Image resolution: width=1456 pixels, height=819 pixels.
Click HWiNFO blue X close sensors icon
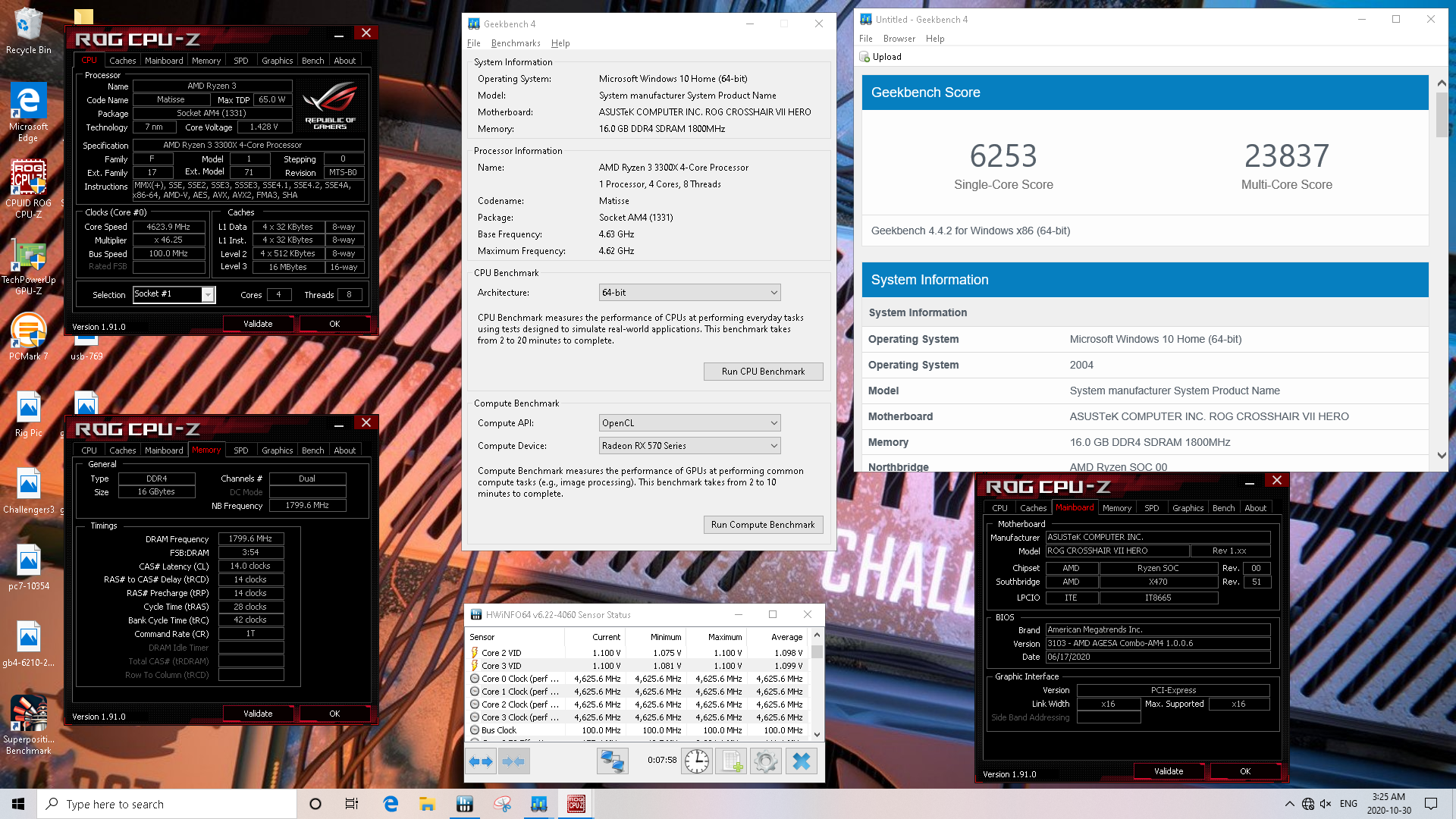click(x=801, y=761)
